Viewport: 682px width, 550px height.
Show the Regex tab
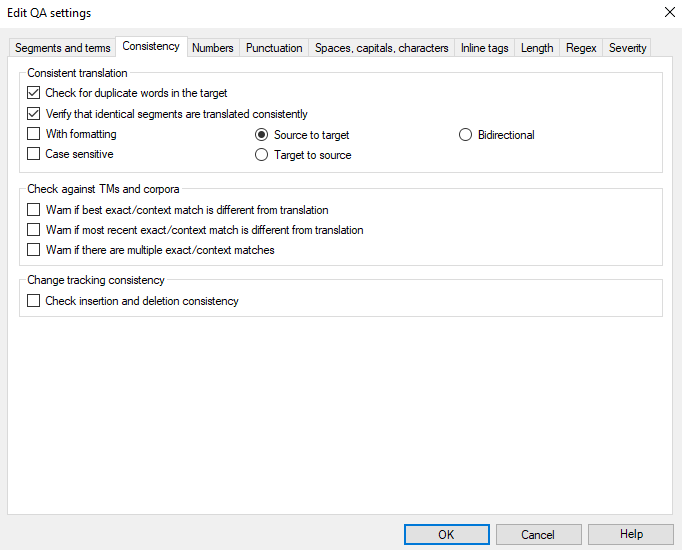tap(581, 48)
